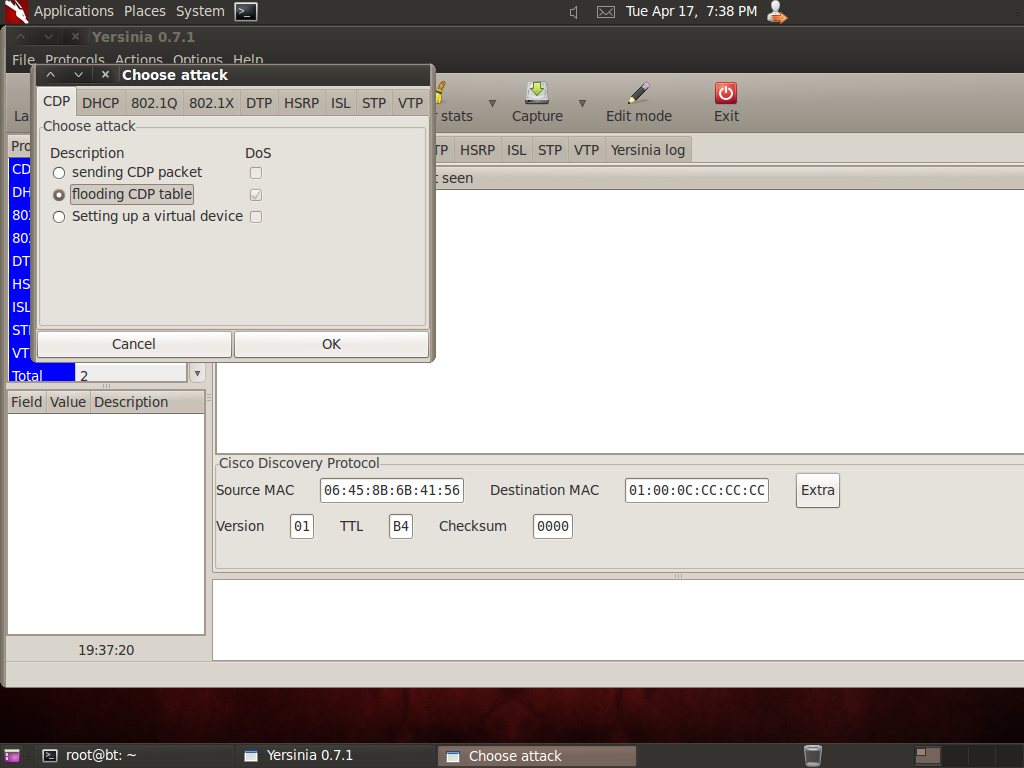The height and width of the screenshot is (768, 1024).
Task: Click the TTL field showing B4
Action: 400,526
